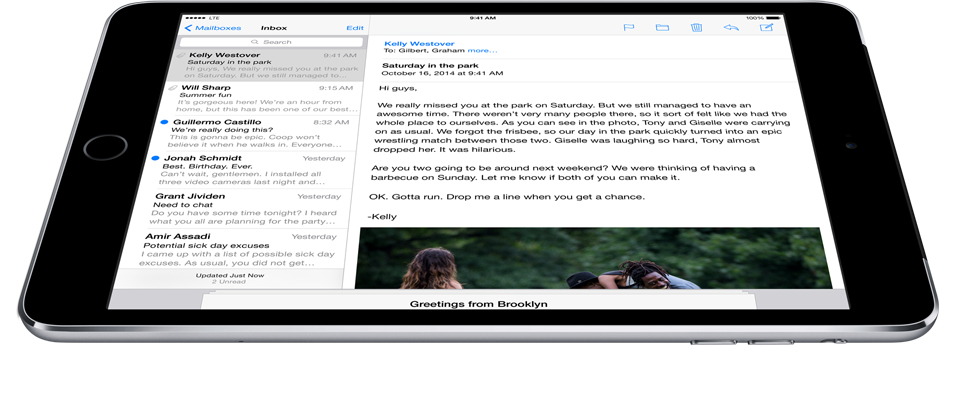Expand recipients with the more… link
Viewport: 958px width, 396px height.
click(483, 51)
